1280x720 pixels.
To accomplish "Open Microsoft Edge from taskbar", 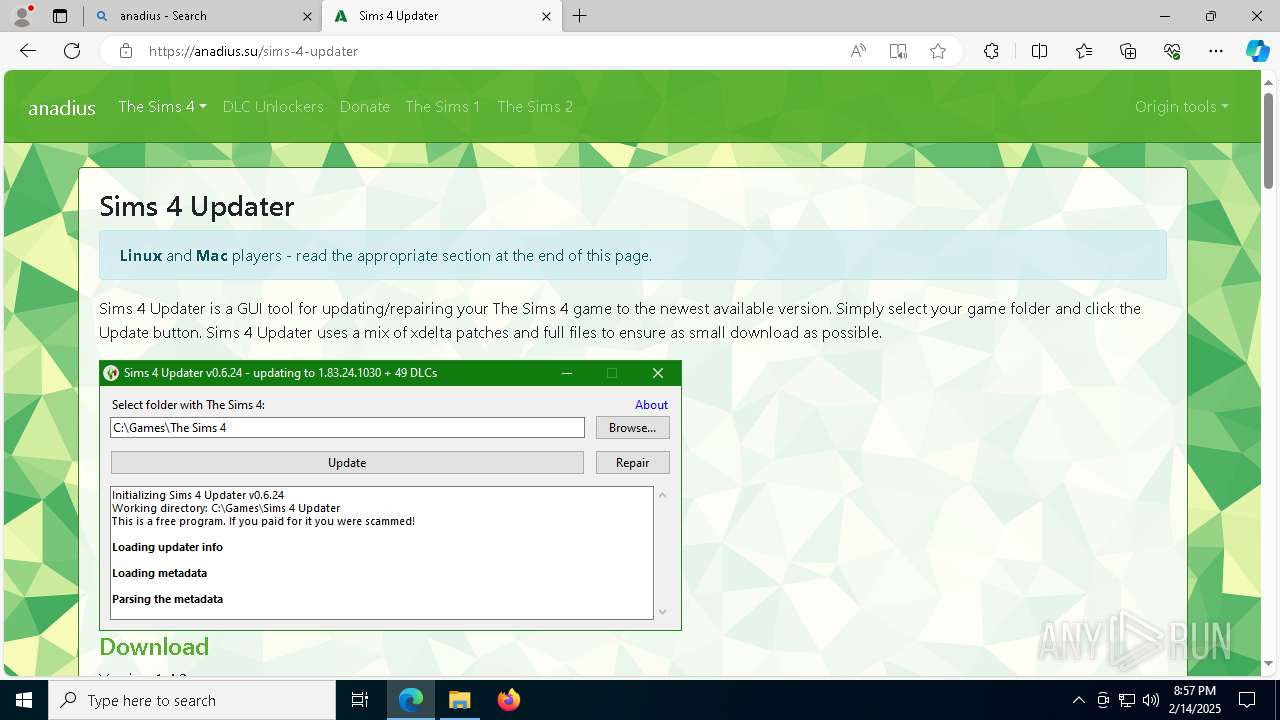I will point(411,700).
